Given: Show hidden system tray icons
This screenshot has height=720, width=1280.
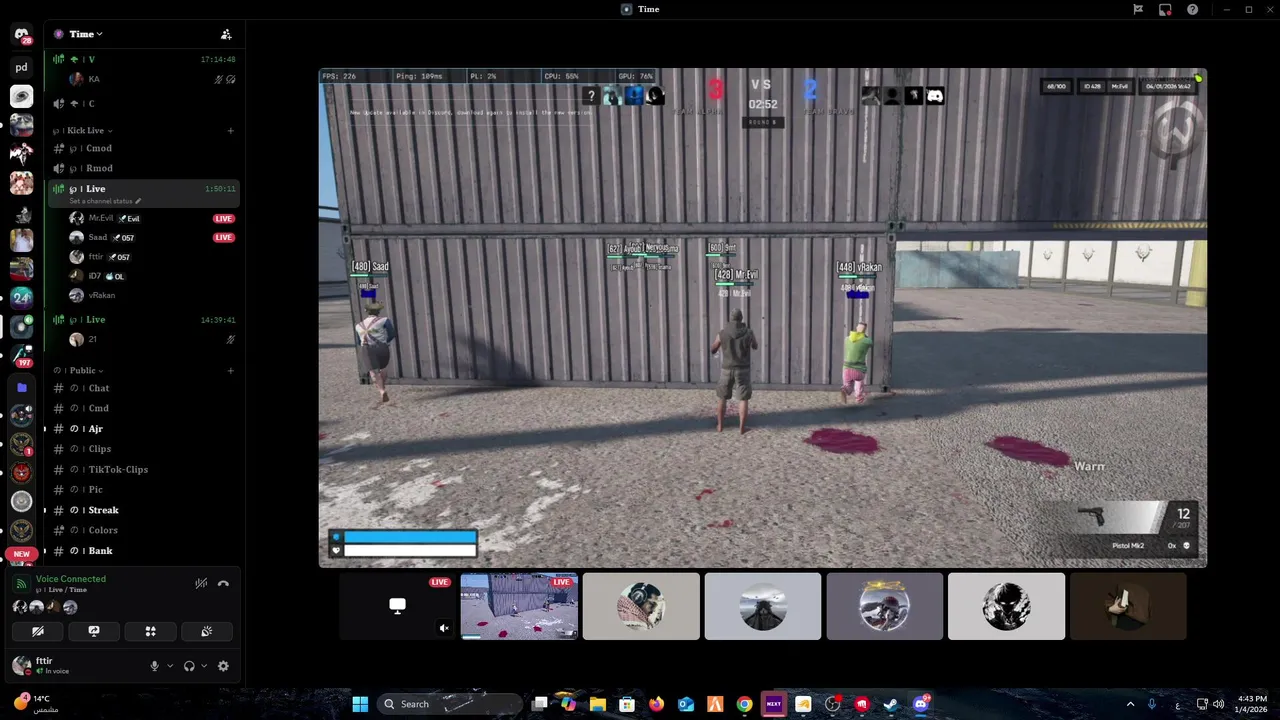Looking at the screenshot, I should click(1131, 704).
